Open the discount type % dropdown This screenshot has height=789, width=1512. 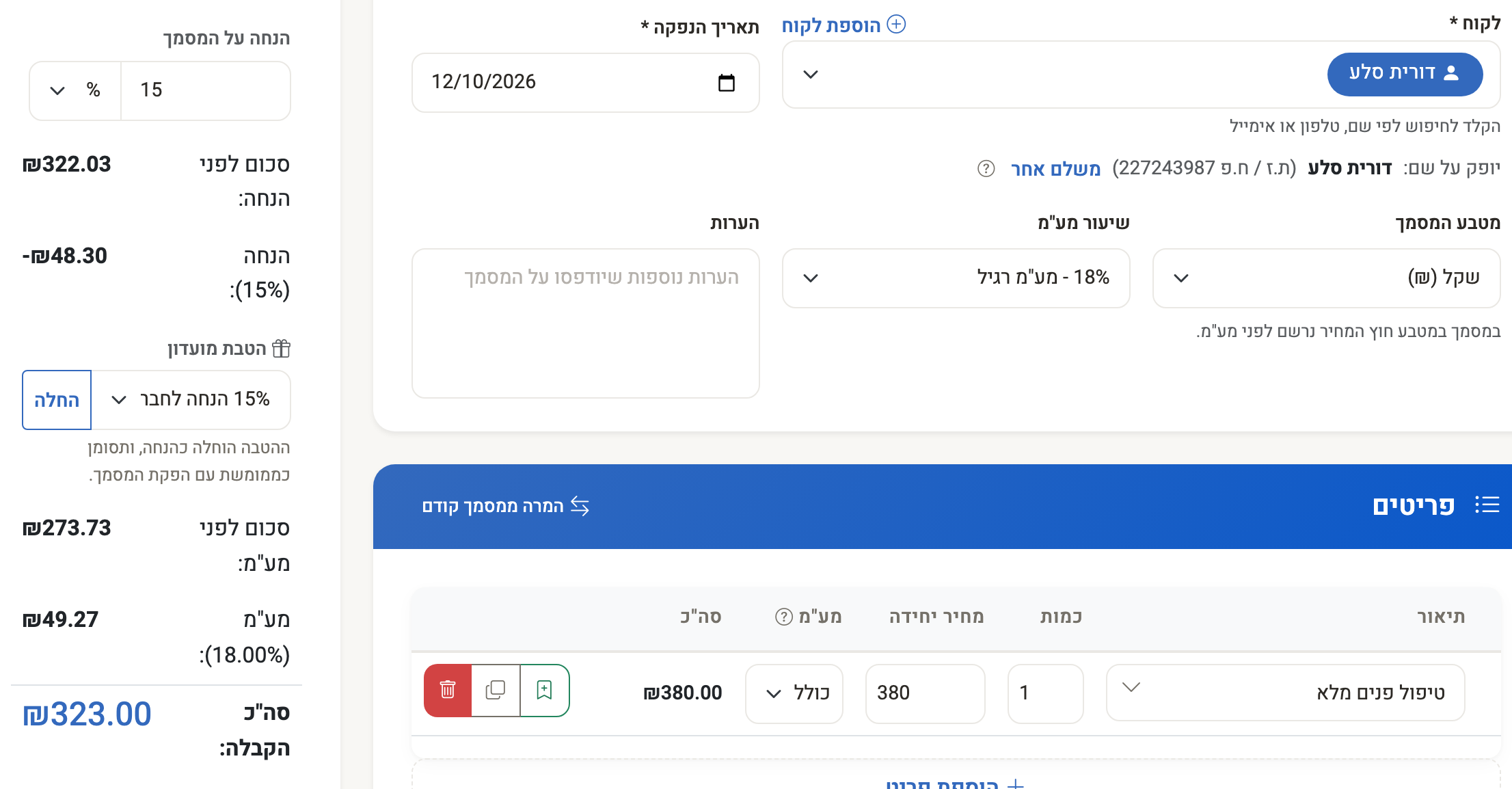click(75, 90)
